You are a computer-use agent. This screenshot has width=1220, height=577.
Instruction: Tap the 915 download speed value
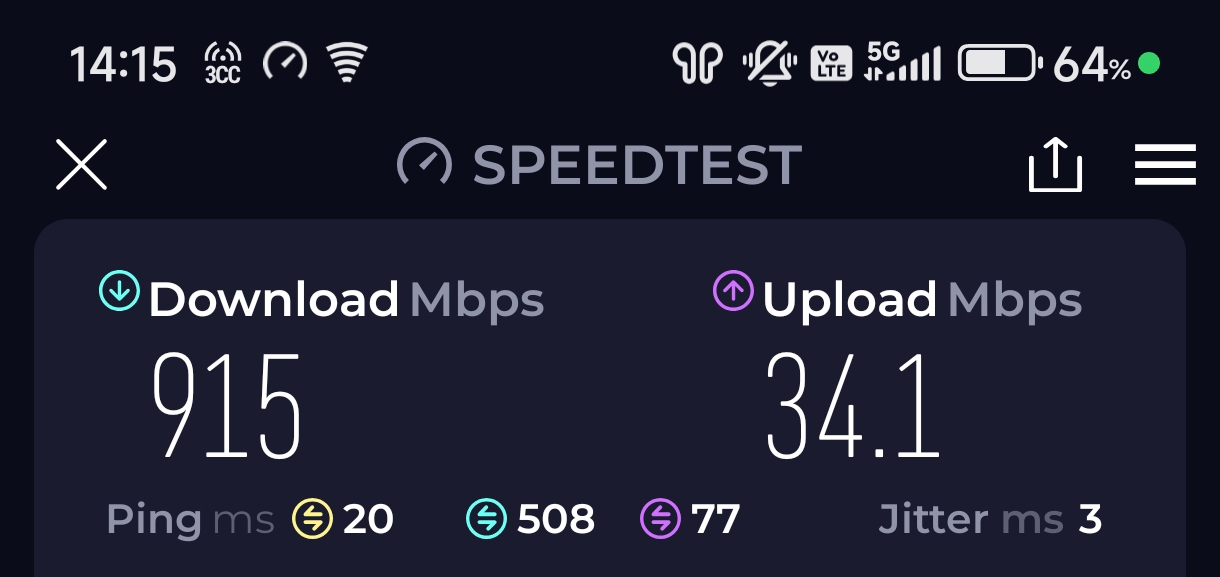pos(226,405)
